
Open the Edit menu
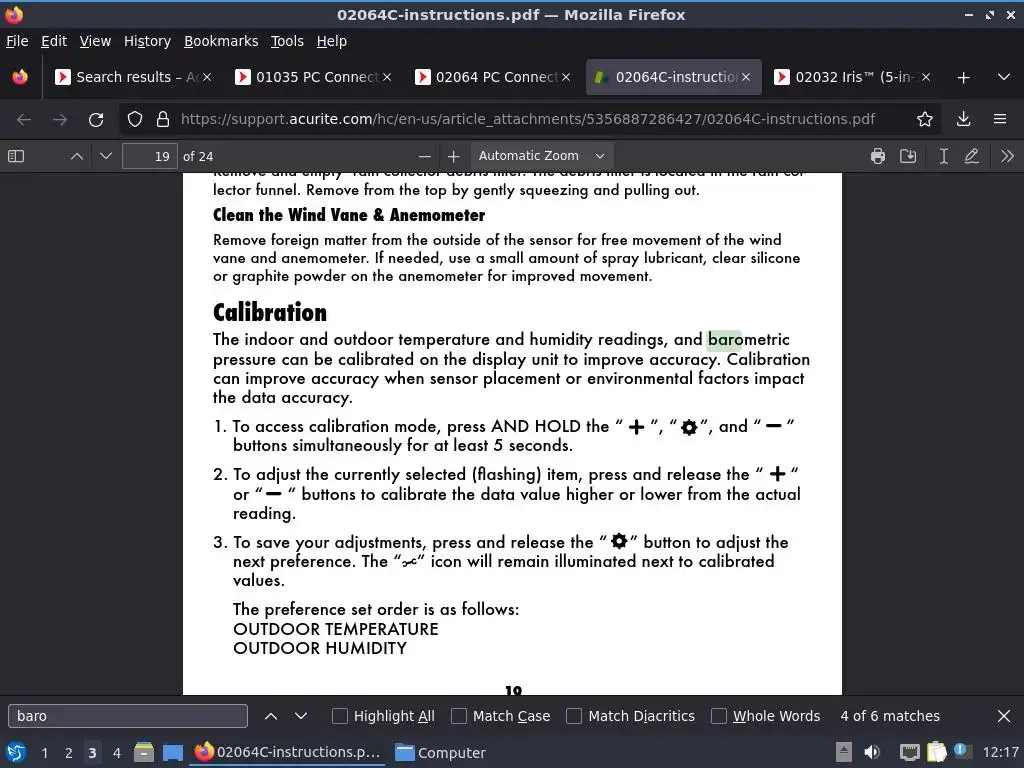[54, 41]
